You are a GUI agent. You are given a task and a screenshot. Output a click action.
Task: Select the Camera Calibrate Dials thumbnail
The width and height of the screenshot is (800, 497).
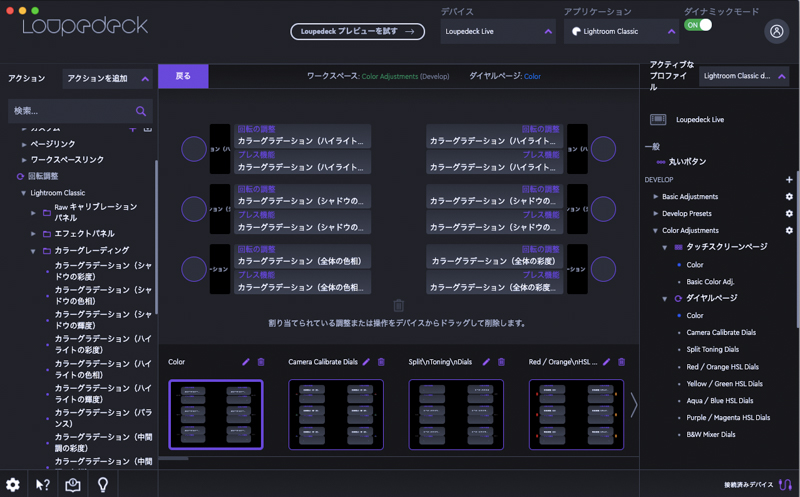336,414
